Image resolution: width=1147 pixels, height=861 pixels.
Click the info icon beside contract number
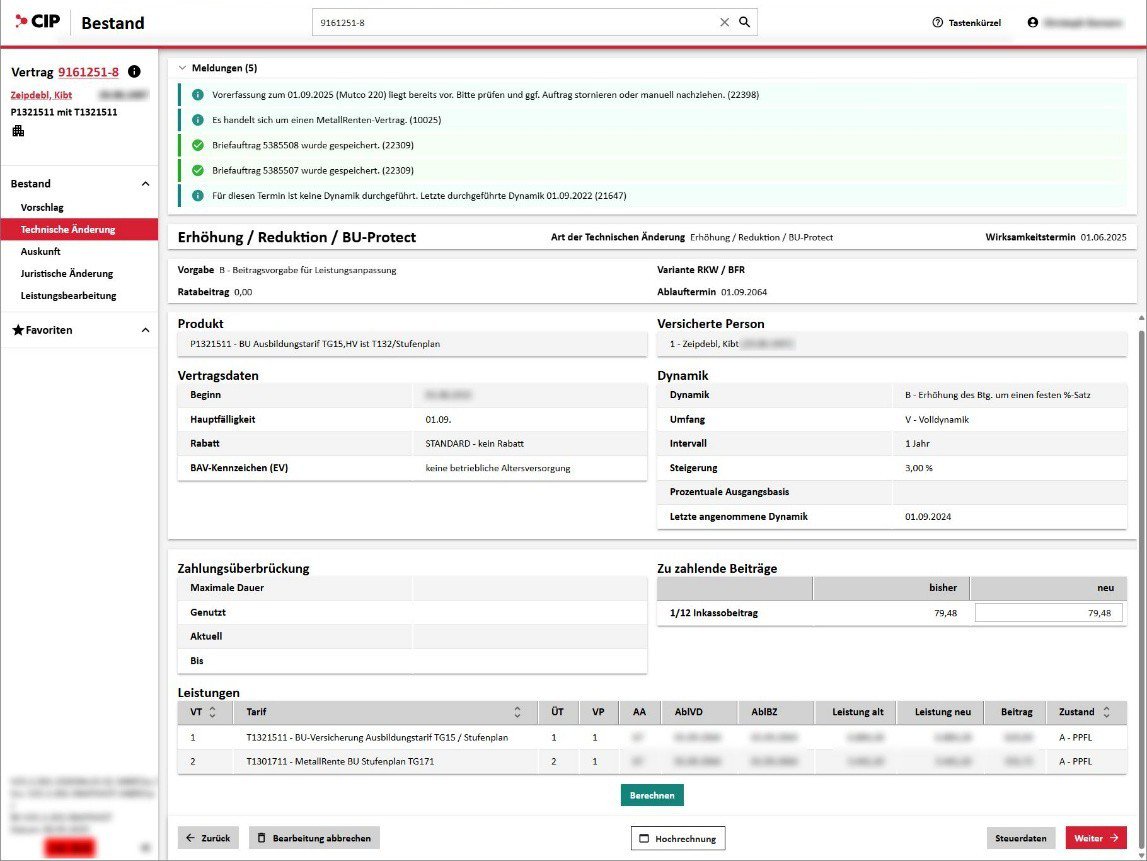(x=135, y=72)
